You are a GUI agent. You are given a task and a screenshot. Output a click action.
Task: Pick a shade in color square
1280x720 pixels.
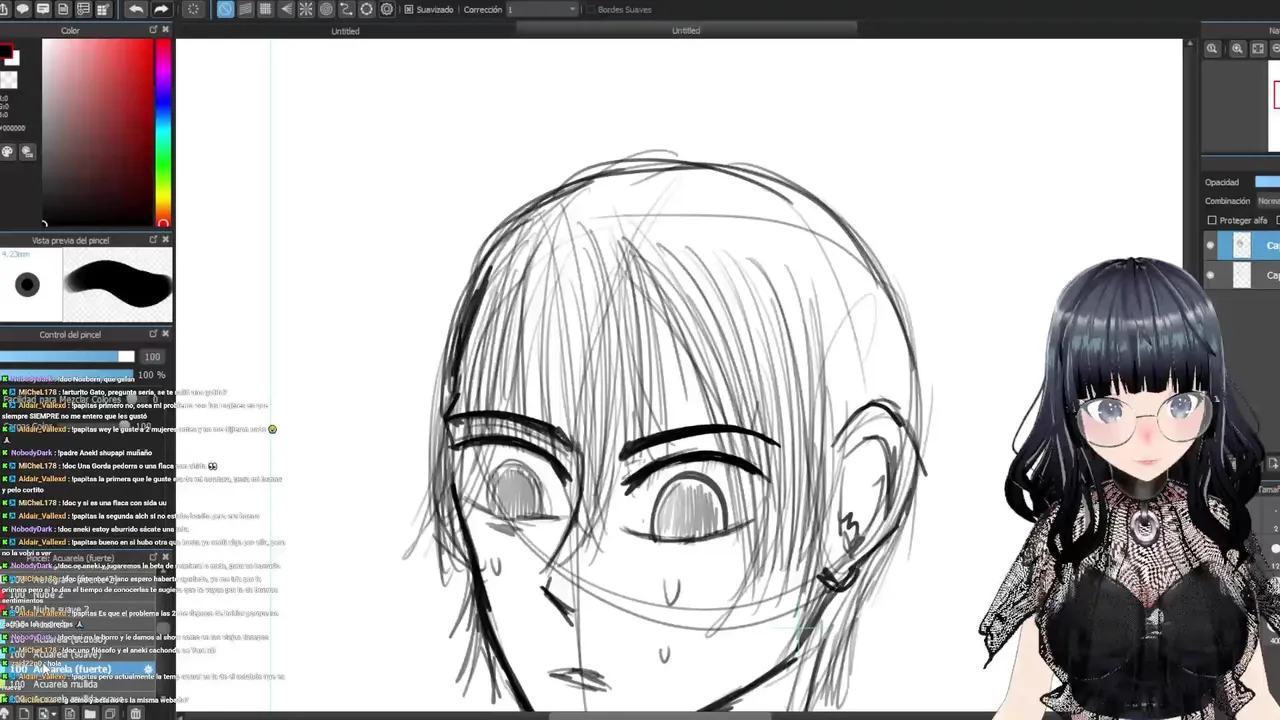98,133
